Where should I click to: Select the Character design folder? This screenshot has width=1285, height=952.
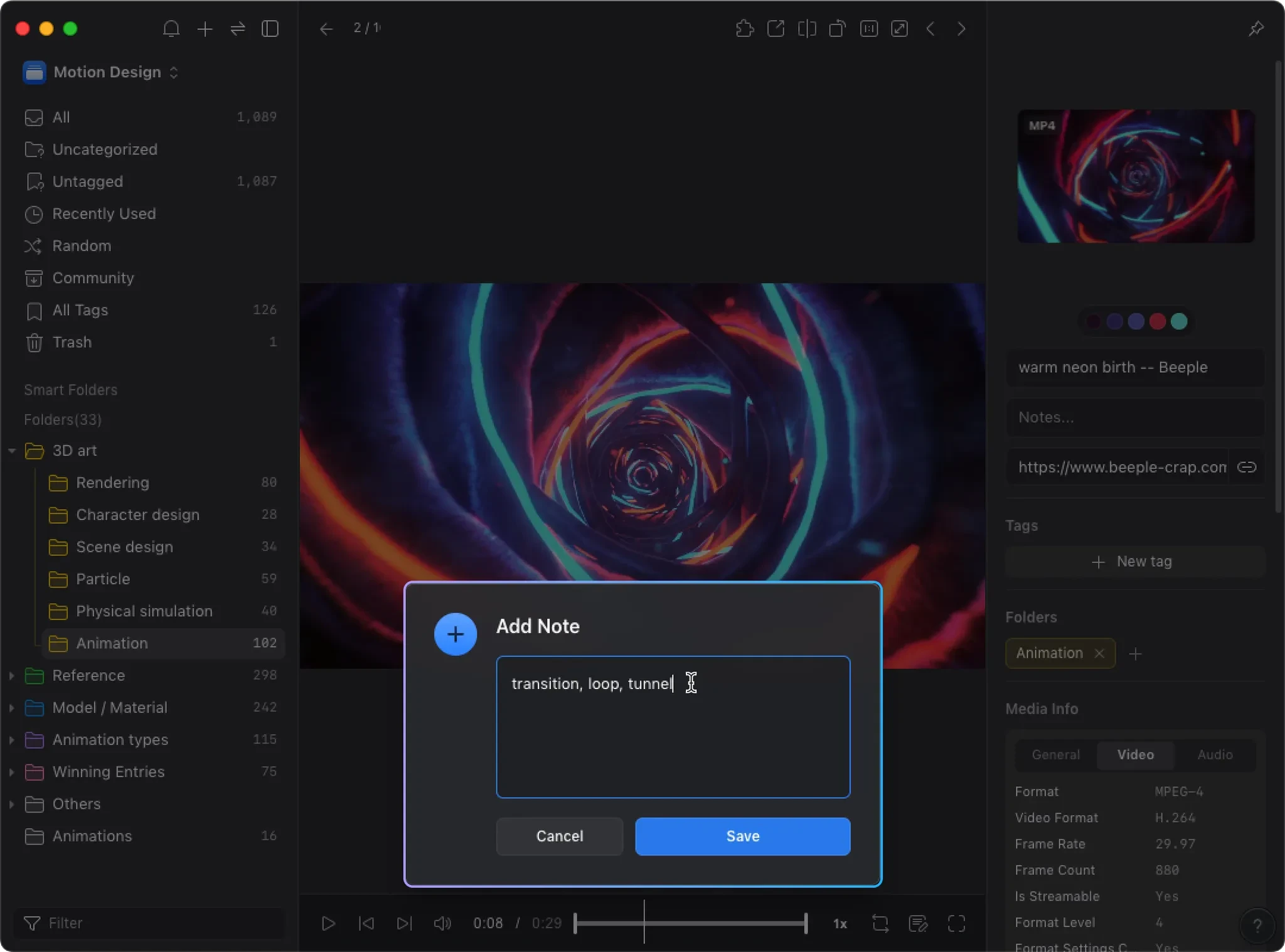point(163,515)
